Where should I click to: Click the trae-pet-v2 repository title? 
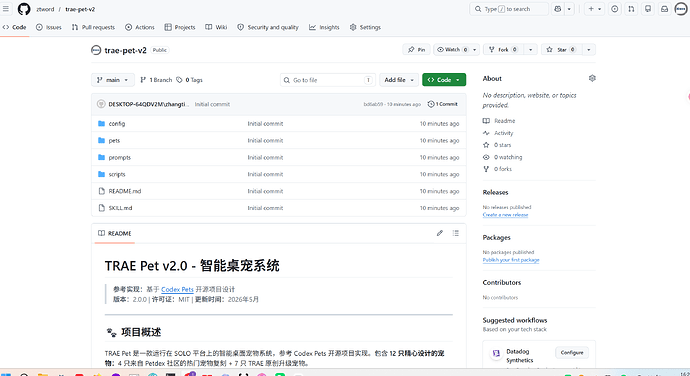pyautogui.click(x=125, y=50)
